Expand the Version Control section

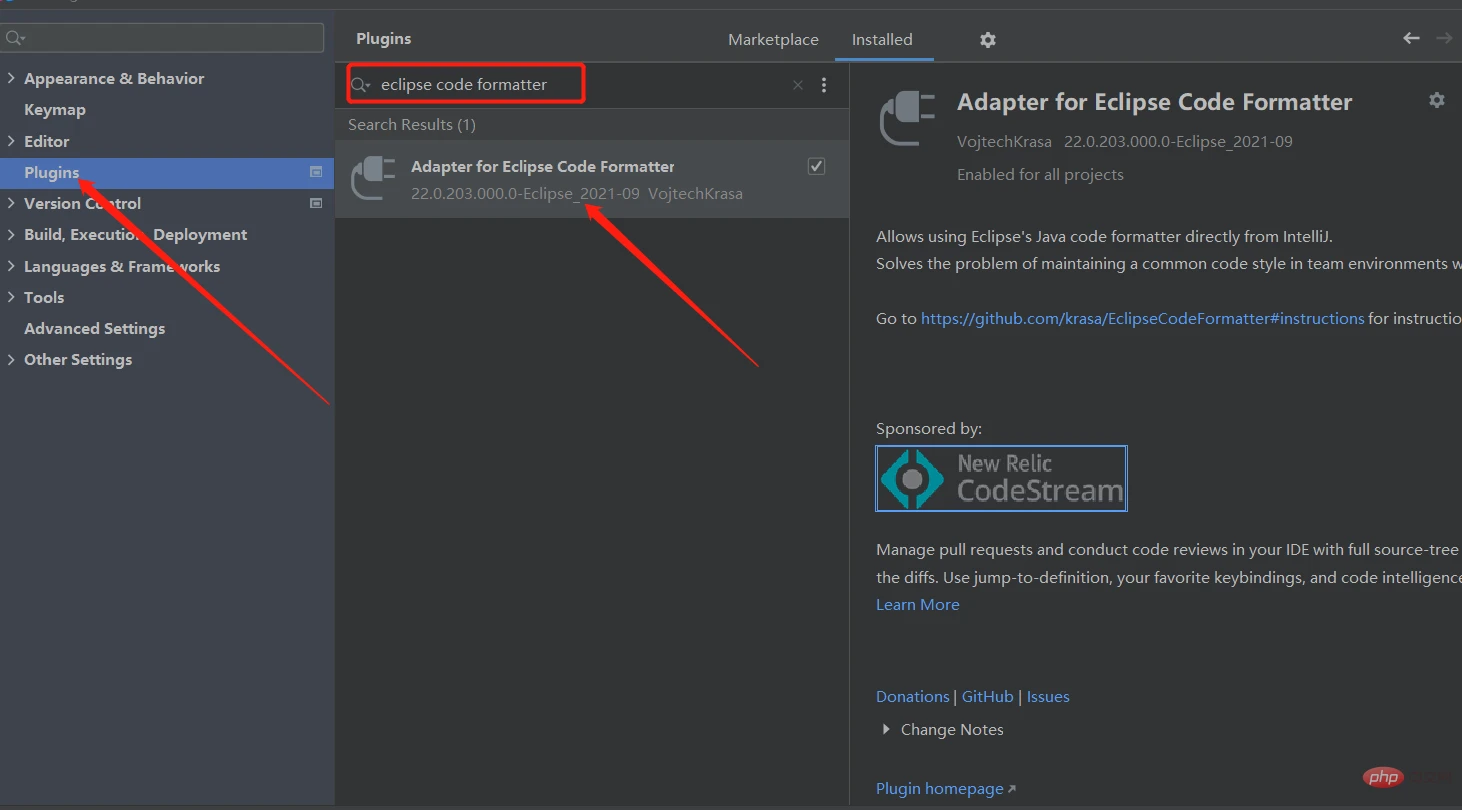click(11, 203)
